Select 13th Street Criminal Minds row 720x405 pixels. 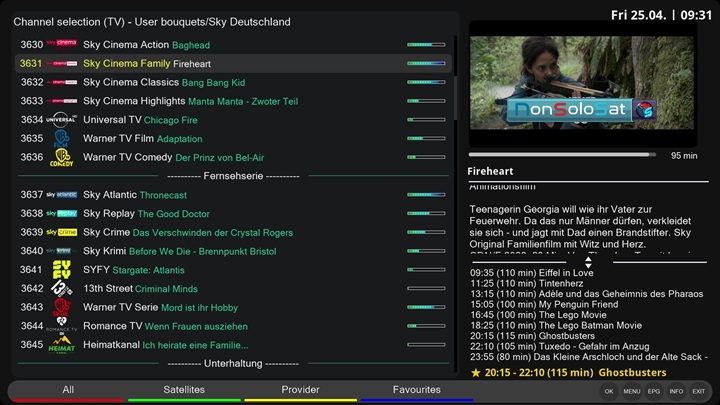(x=233, y=288)
